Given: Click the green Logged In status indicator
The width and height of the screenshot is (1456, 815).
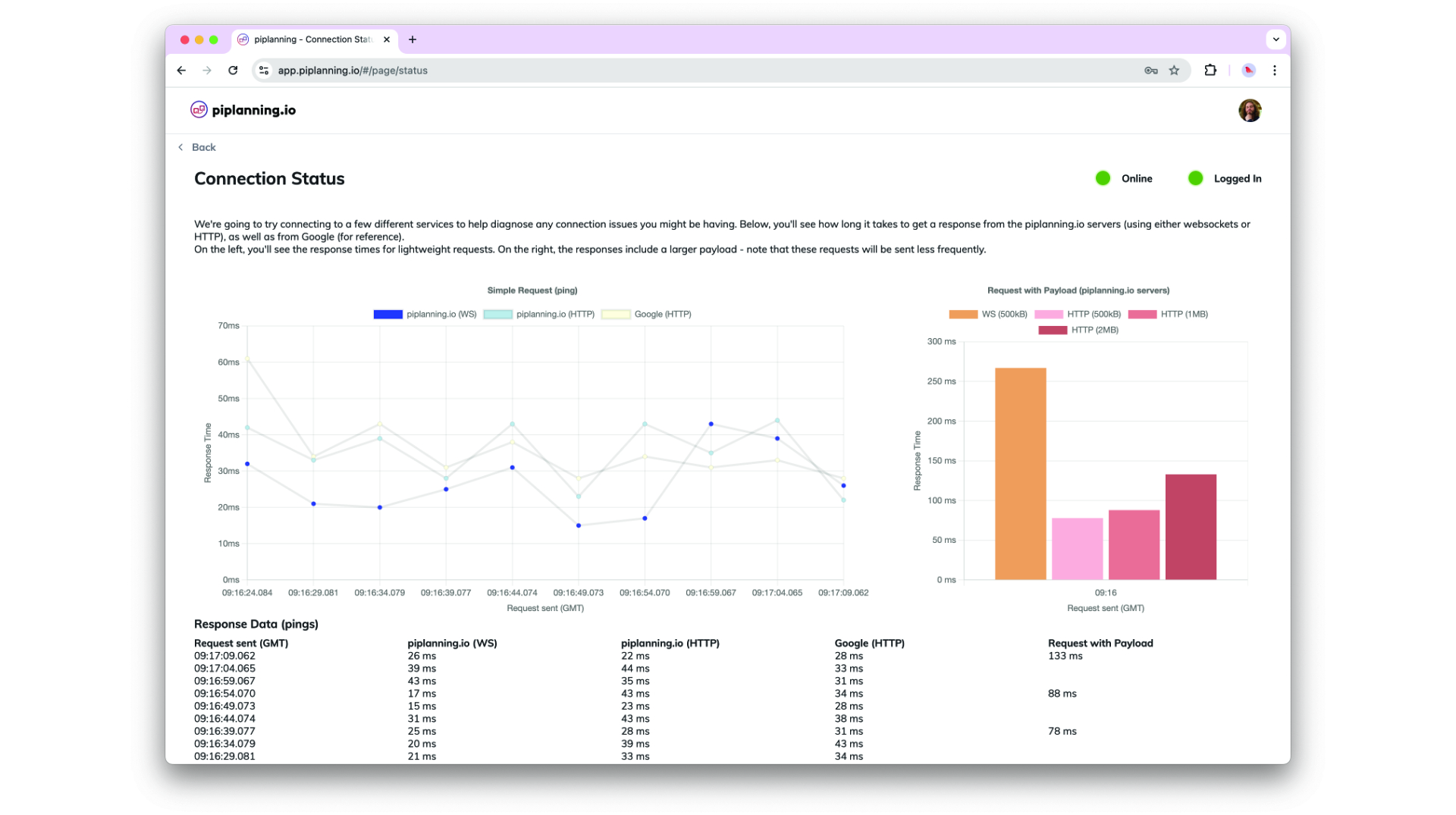Looking at the screenshot, I should coord(1196,178).
